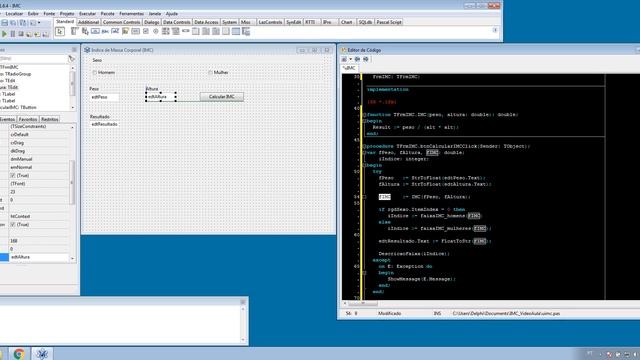Select the Homem radio button on the form
Viewport: 640px width, 360px height.
click(x=94, y=73)
